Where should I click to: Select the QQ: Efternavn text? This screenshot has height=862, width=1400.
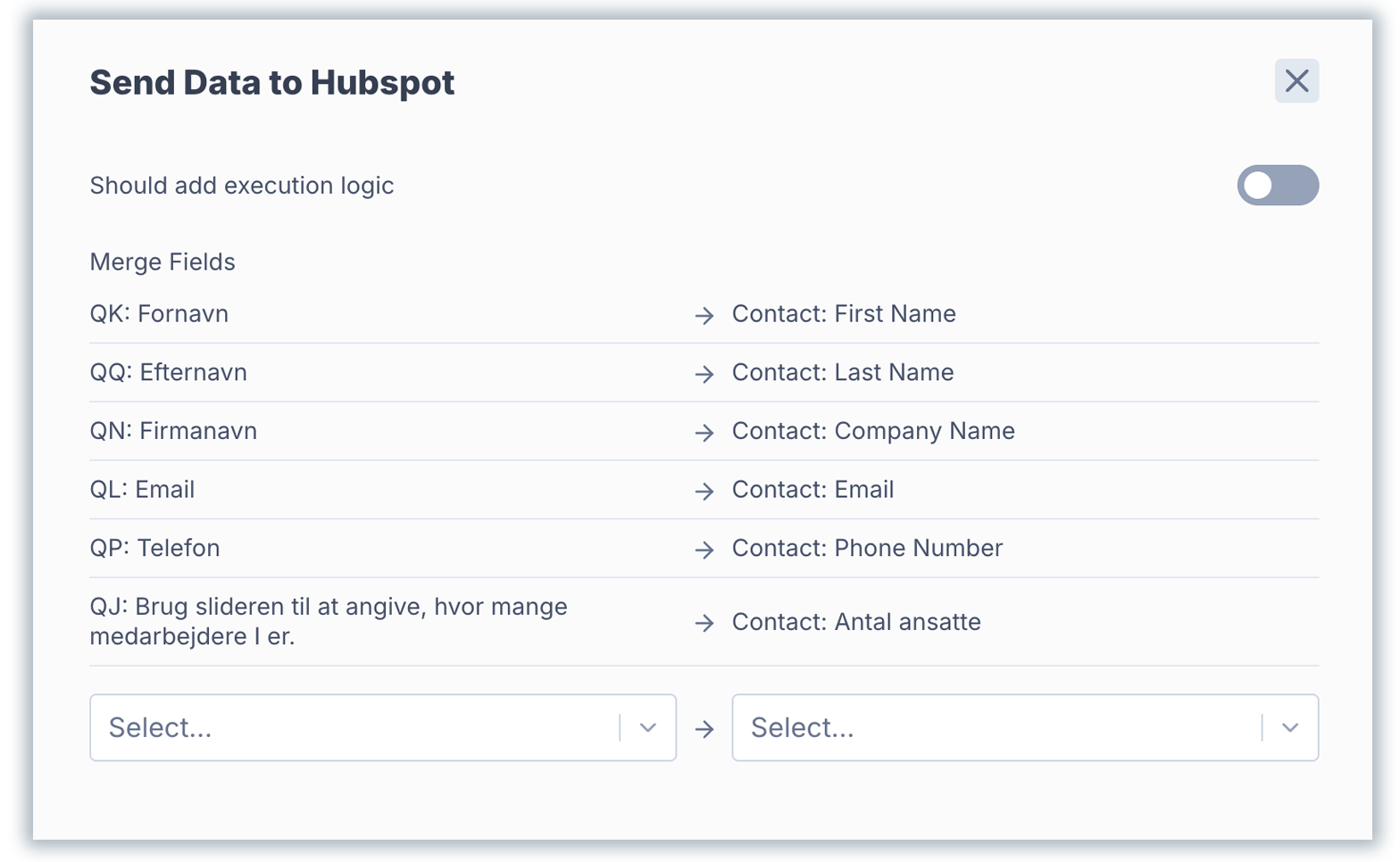(x=168, y=372)
